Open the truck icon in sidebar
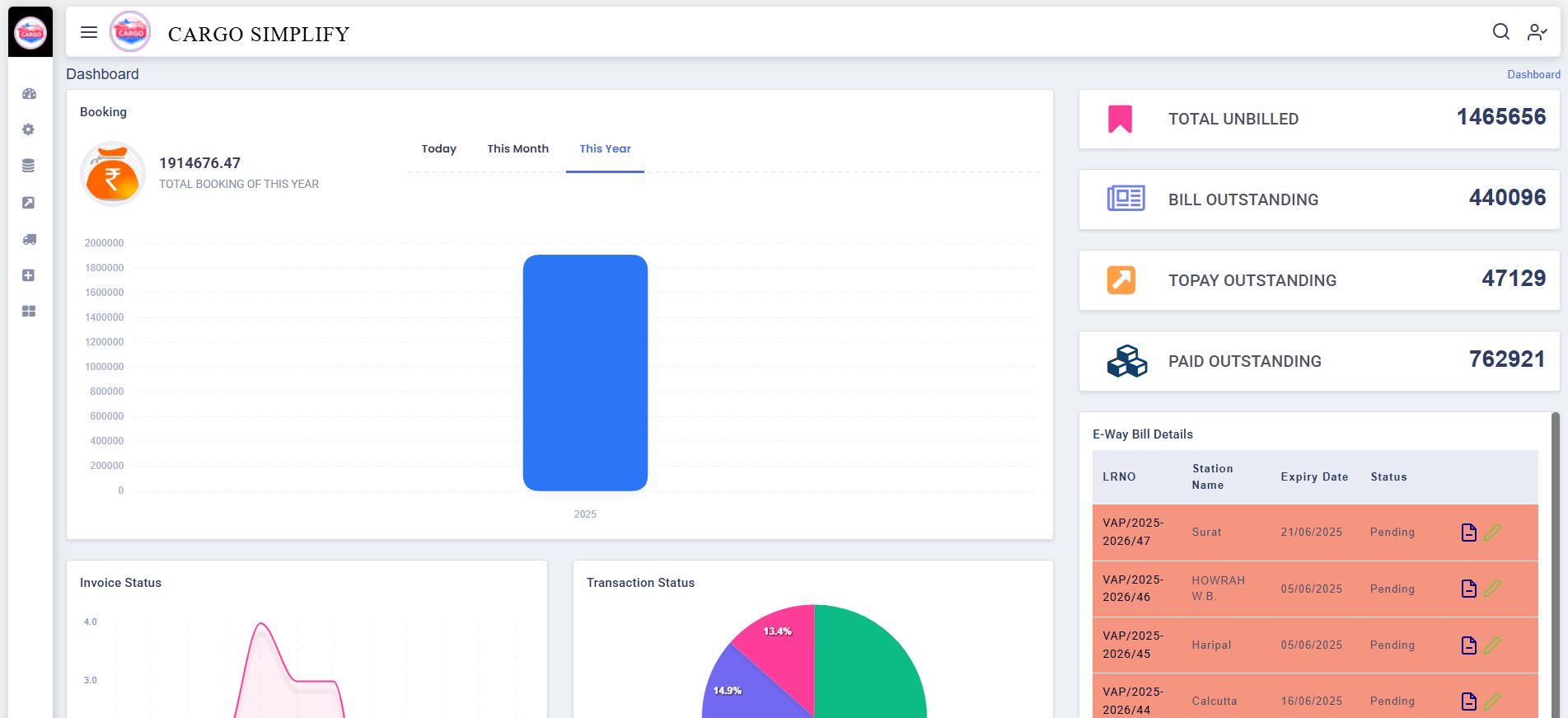Image resolution: width=1568 pixels, height=718 pixels. point(29,239)
